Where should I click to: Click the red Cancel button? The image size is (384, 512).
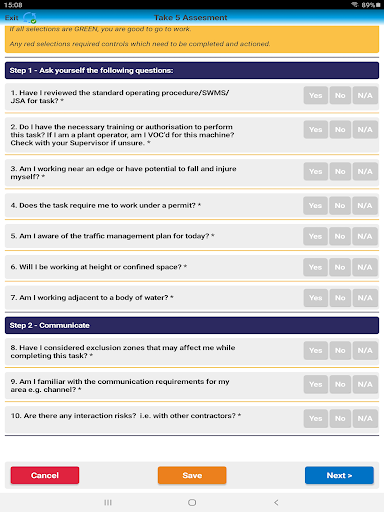[x=45, y=475]
